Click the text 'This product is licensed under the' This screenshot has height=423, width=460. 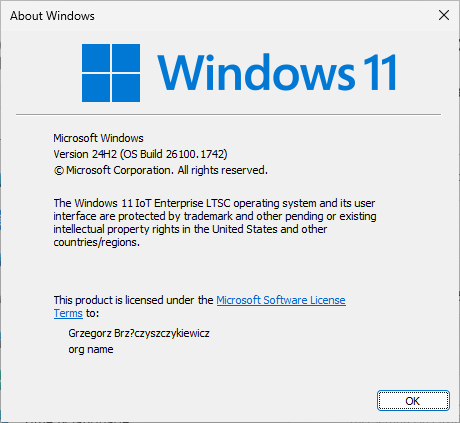tap(133, 300)
